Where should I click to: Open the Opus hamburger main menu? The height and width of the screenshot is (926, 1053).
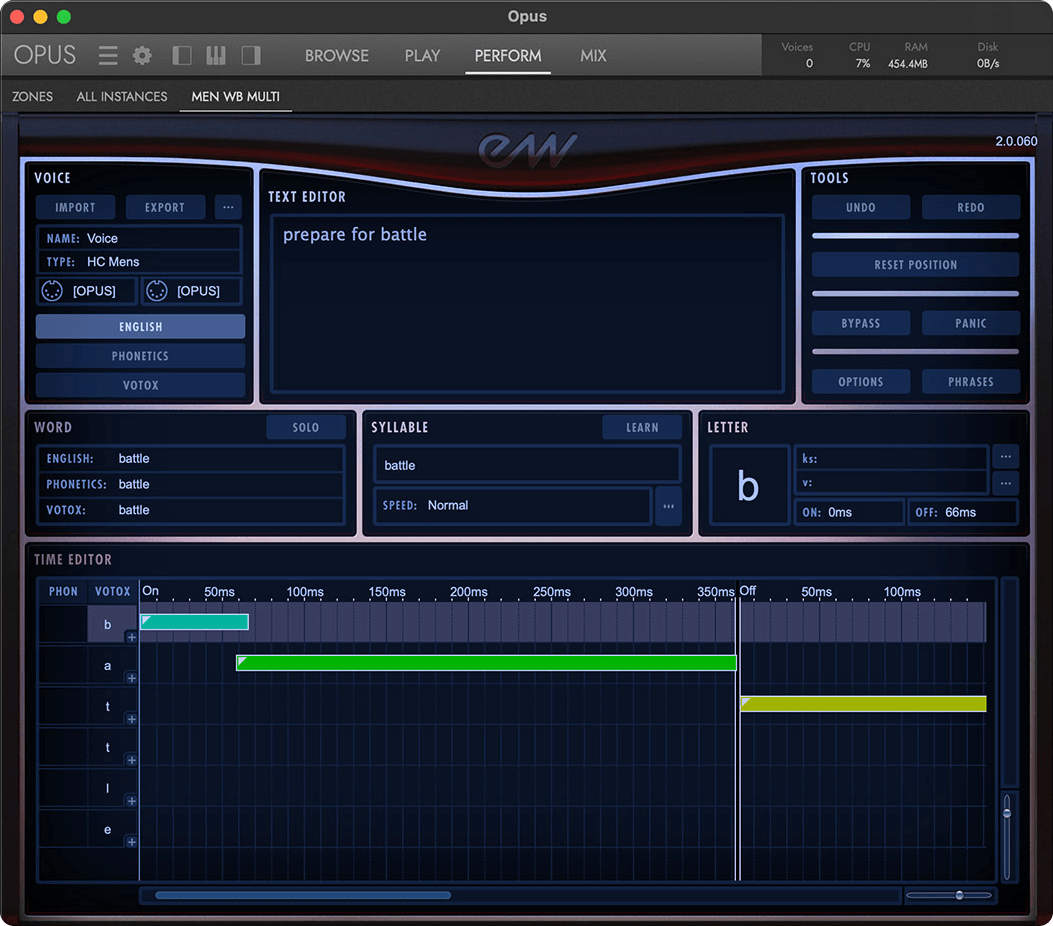[x=107, y=55]
